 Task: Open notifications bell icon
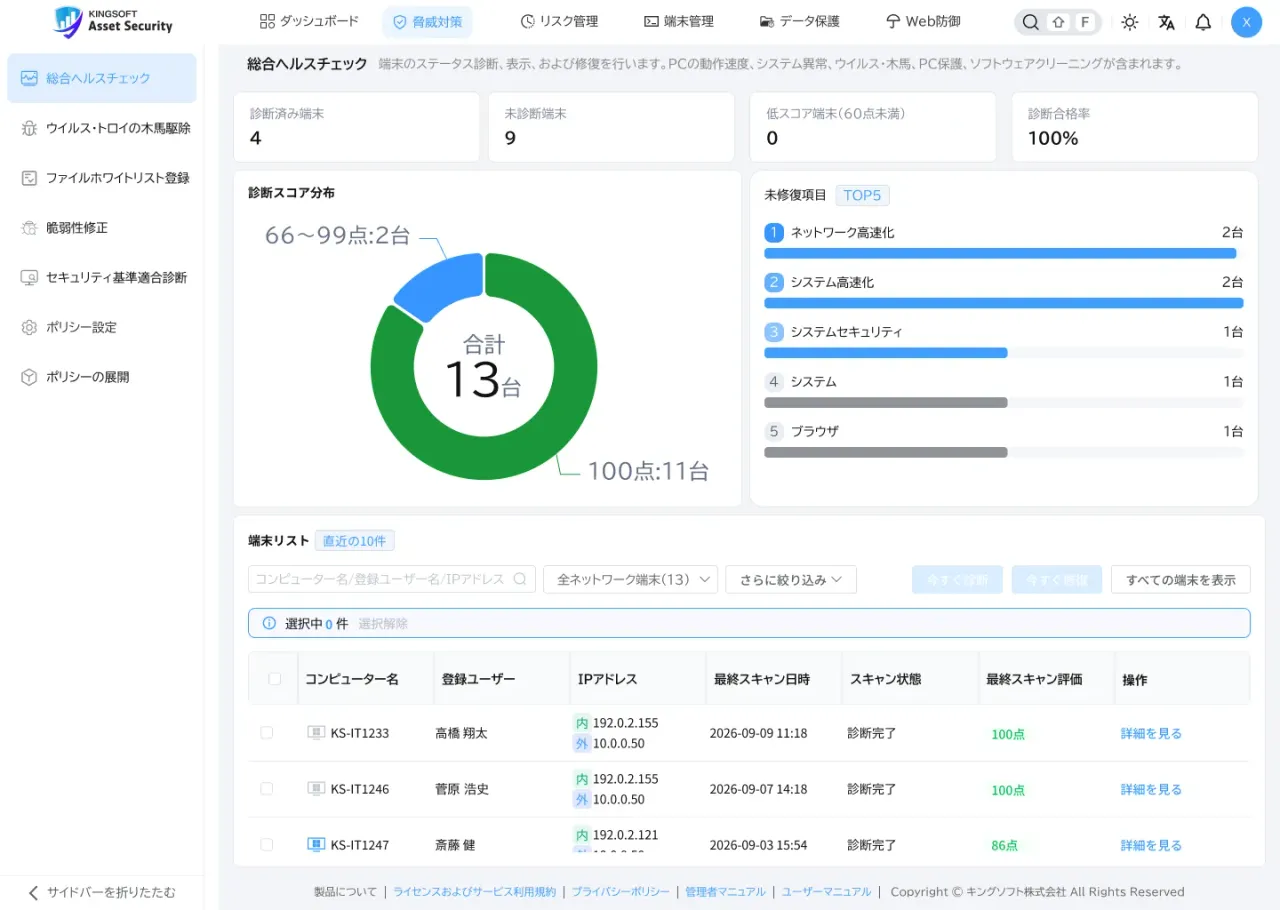1203,22
